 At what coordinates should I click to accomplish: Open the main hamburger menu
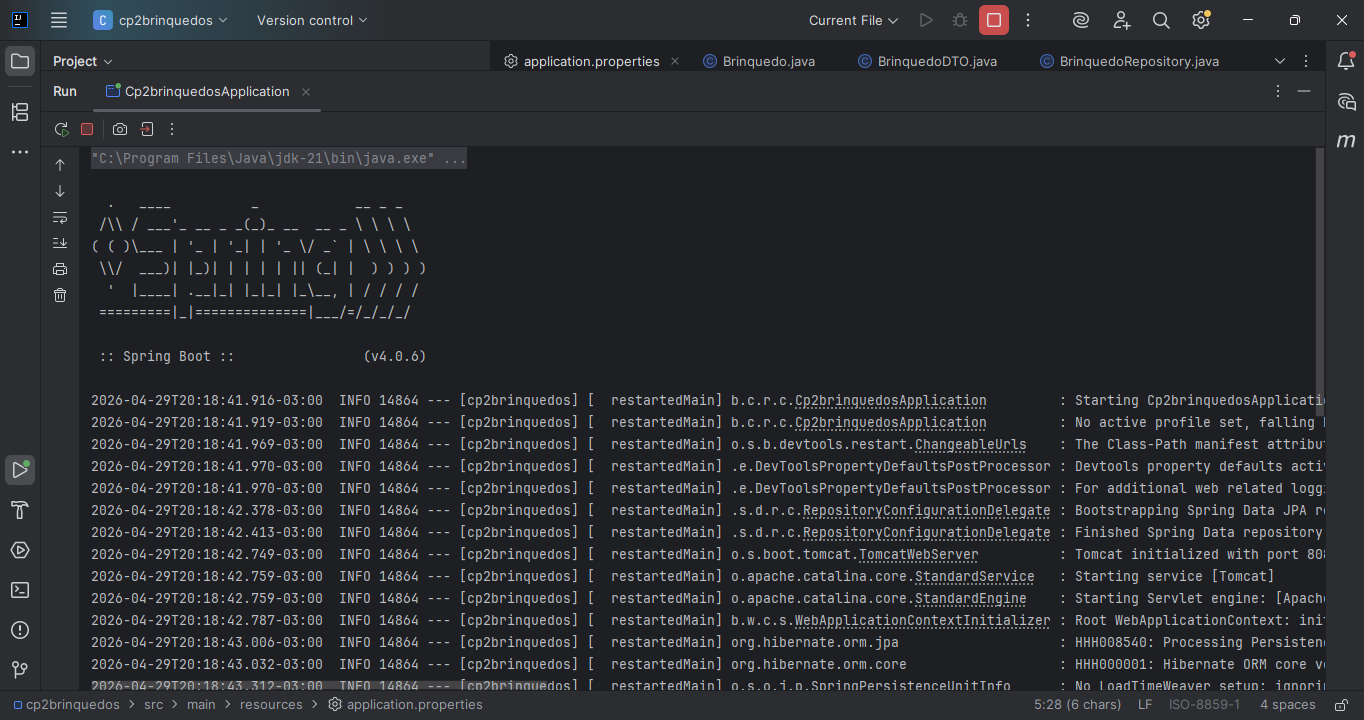[x=59, y=20]
